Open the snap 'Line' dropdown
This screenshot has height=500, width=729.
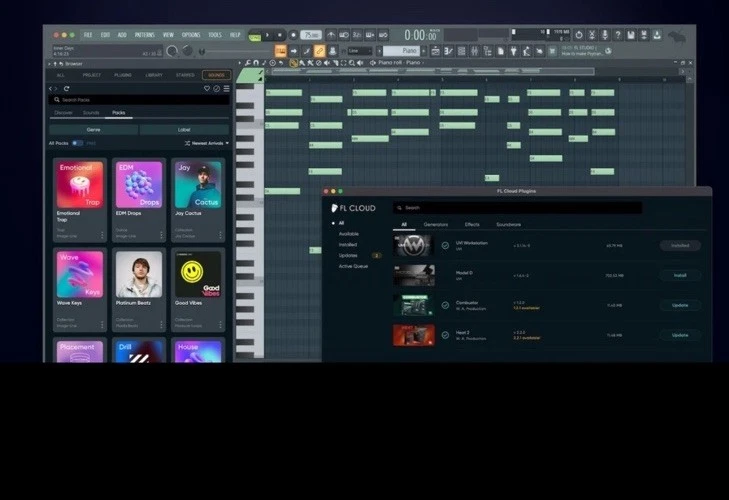[x=360, y=51]
